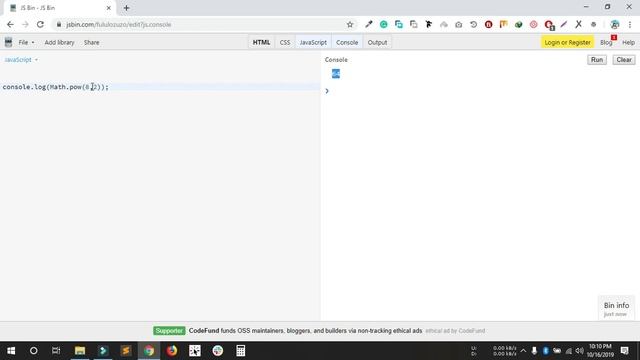Toggle the JavaScript panel tab
640x360 pixels.
(x=313, y=42)
